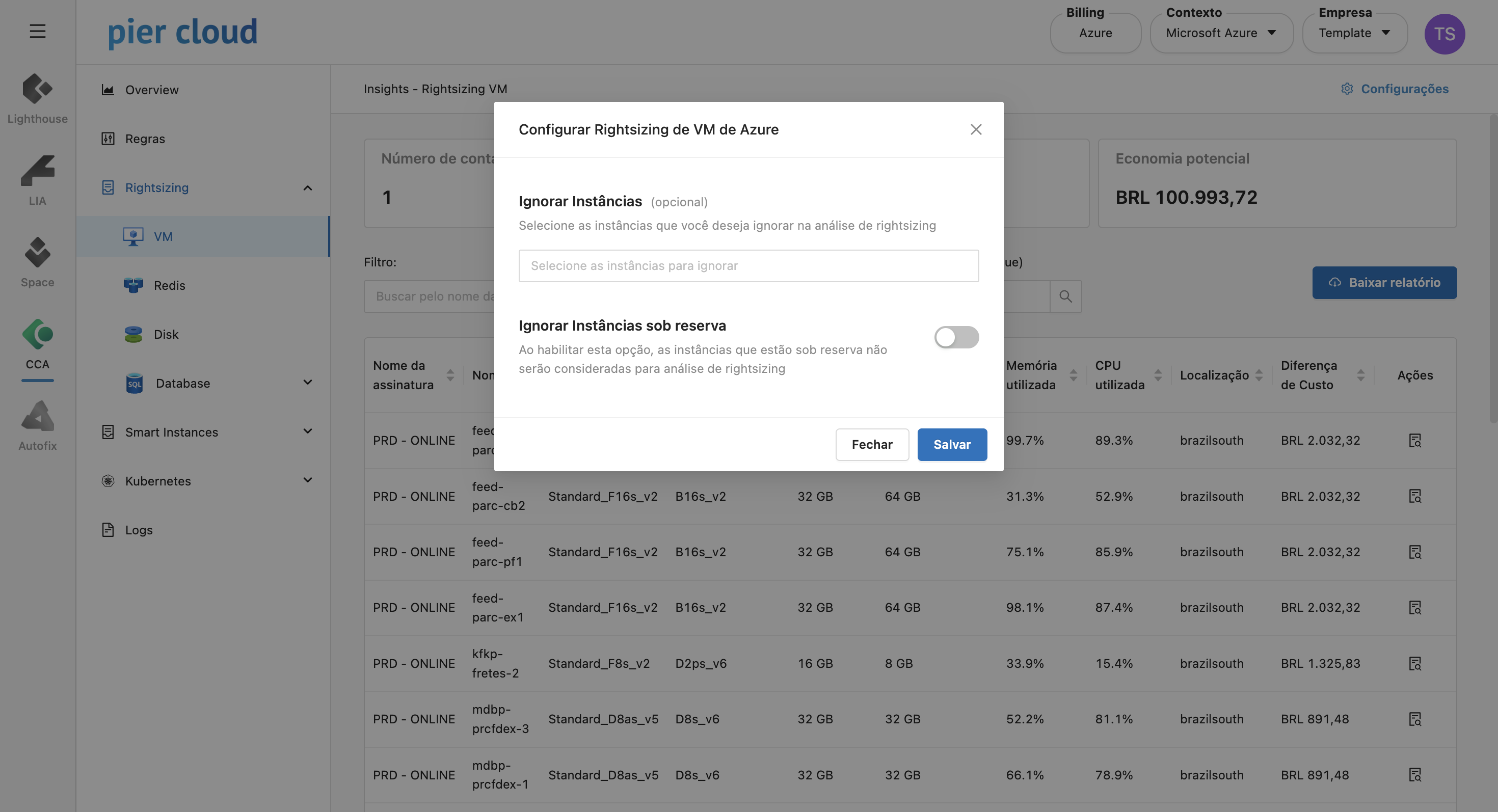
Task: Click the hamburger menu icon
Action: [37, 31]
